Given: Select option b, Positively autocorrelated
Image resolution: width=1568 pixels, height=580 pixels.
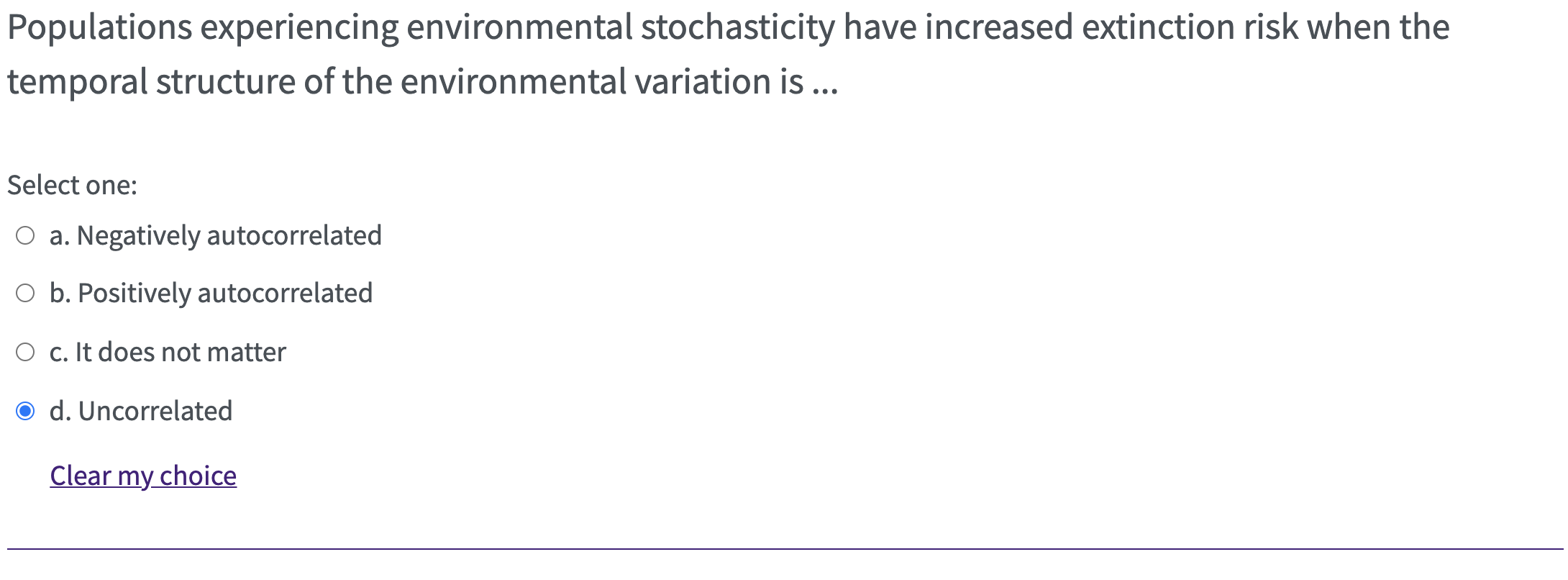Looking at the screenshot, I should coord(26,292).
